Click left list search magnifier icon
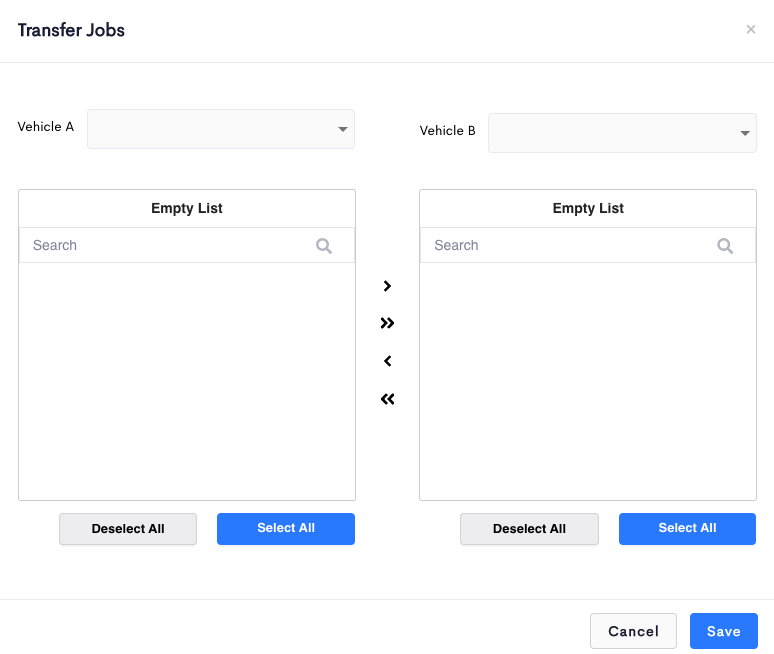This screenshot has height=654, width=774. point(324,245)
